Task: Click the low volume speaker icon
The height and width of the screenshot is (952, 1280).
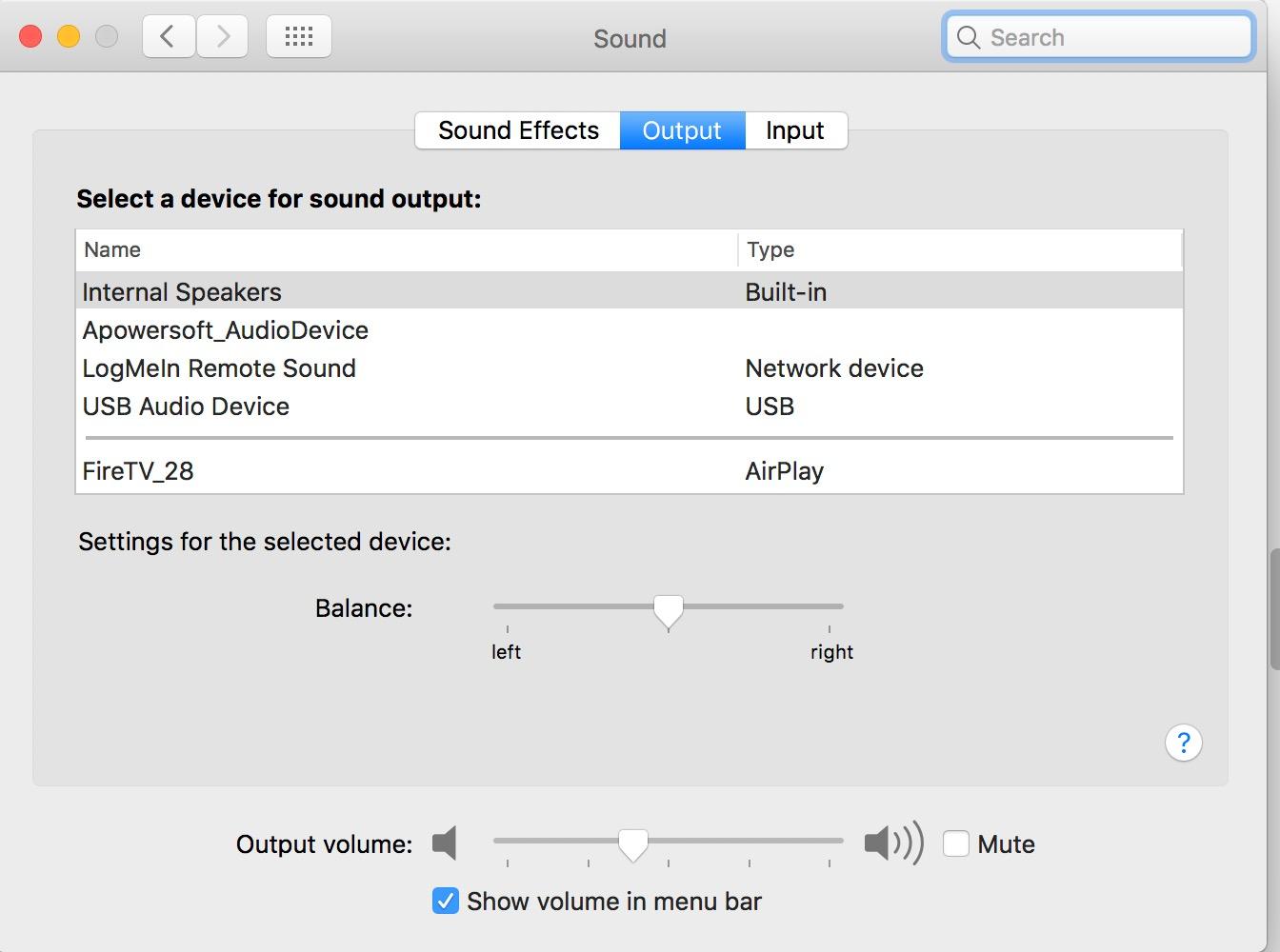Action: click(445, 843)
